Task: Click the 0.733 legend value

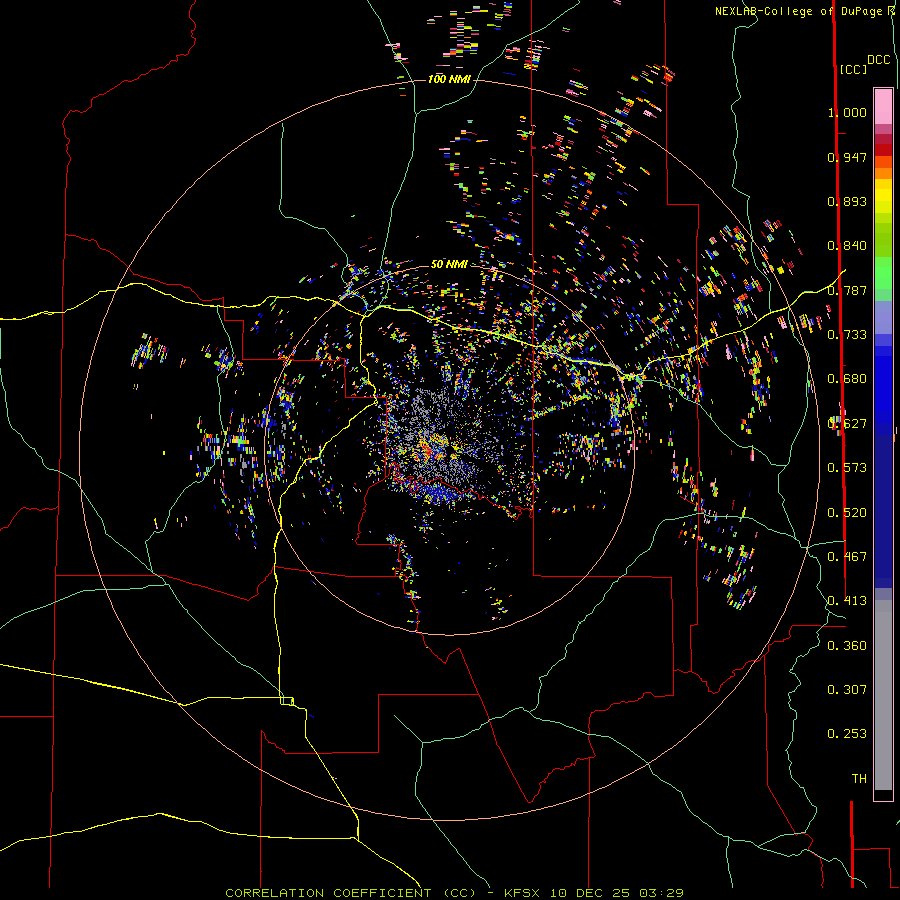Action: click(847, 335)
